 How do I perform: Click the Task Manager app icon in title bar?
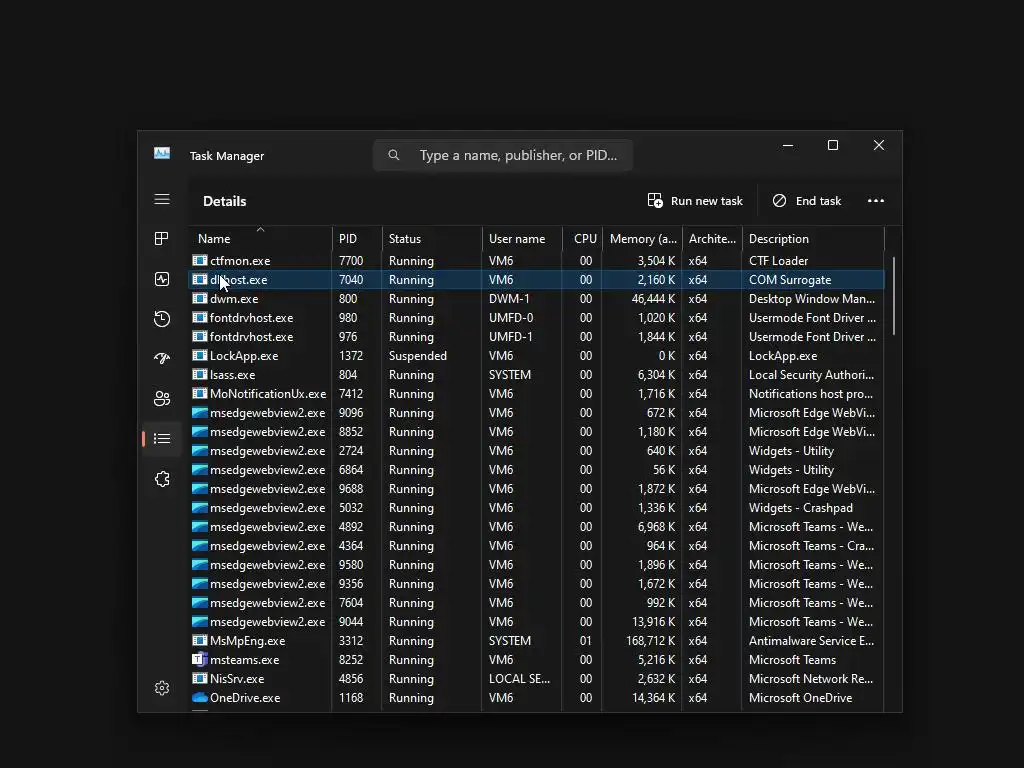point(162,153)
